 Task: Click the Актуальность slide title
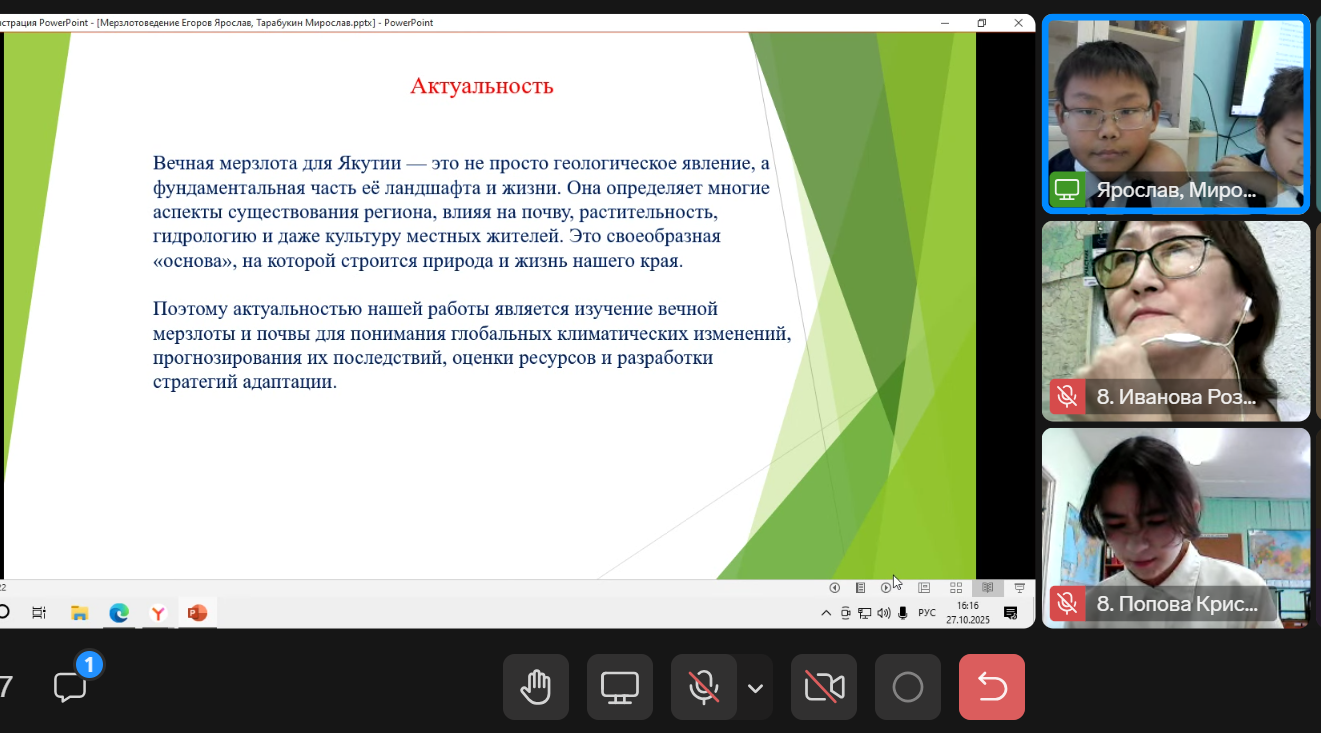[482, 86]
